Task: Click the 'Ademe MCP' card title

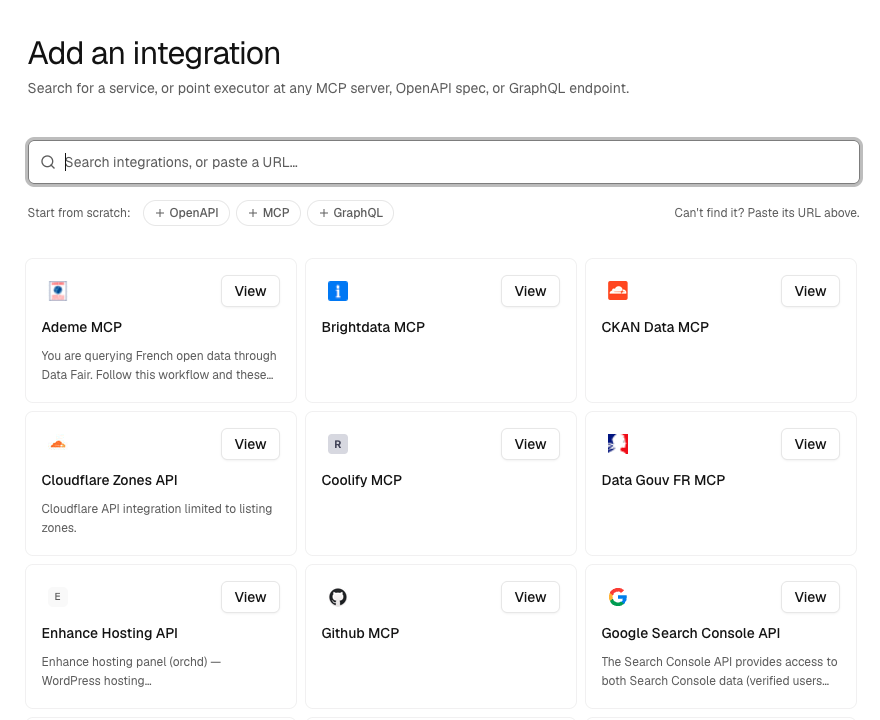Action: click(x=81, y=327)
